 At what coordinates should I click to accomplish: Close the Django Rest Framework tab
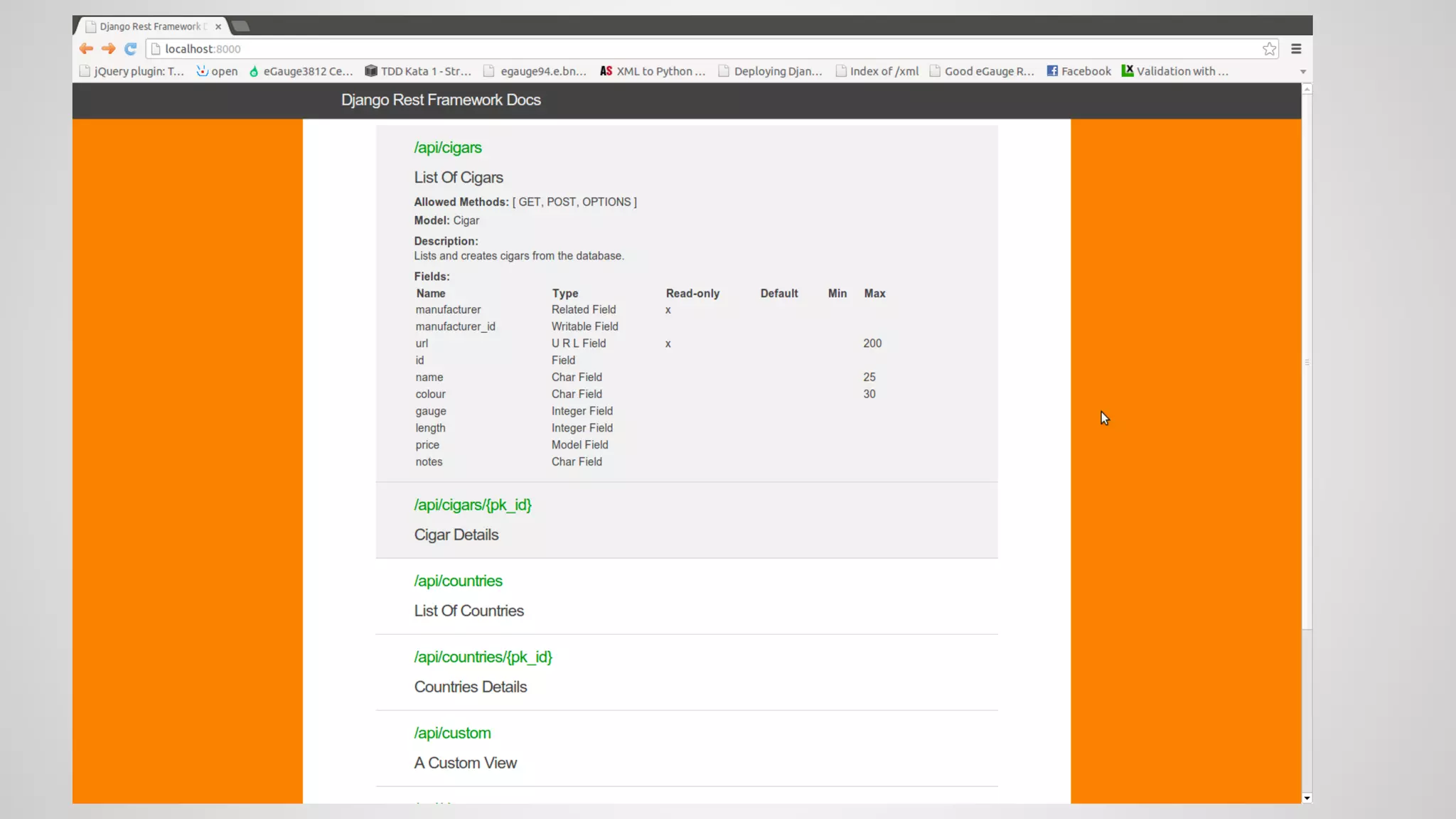click(x=218, y=26)
